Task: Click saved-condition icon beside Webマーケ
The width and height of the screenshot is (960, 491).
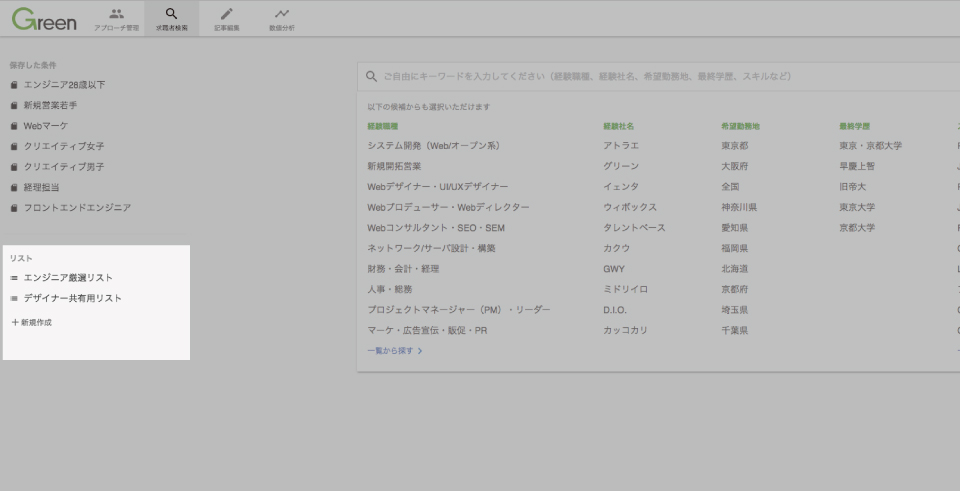Action: tap(14, 126)
